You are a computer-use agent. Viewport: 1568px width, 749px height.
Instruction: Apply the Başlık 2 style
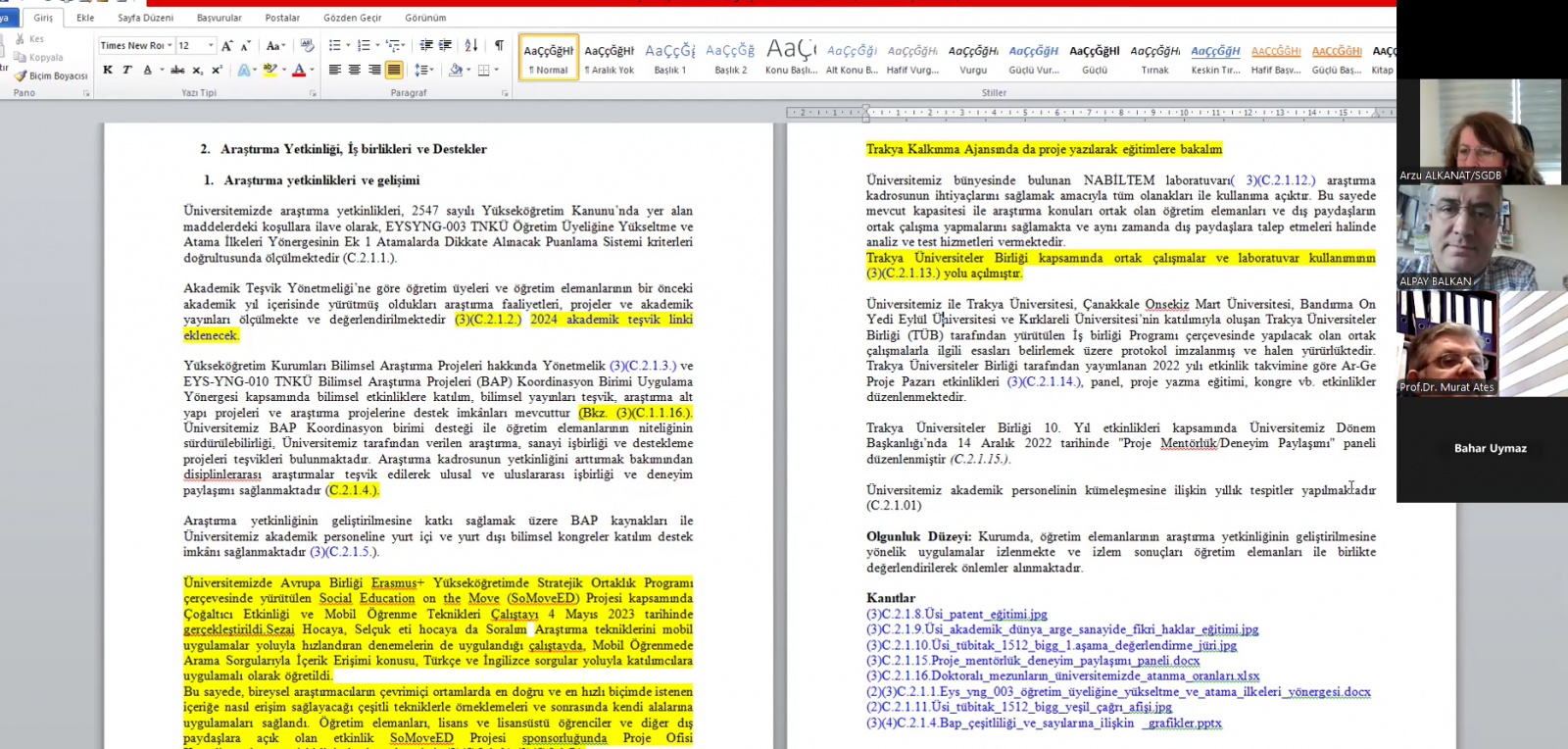(730, 58)
